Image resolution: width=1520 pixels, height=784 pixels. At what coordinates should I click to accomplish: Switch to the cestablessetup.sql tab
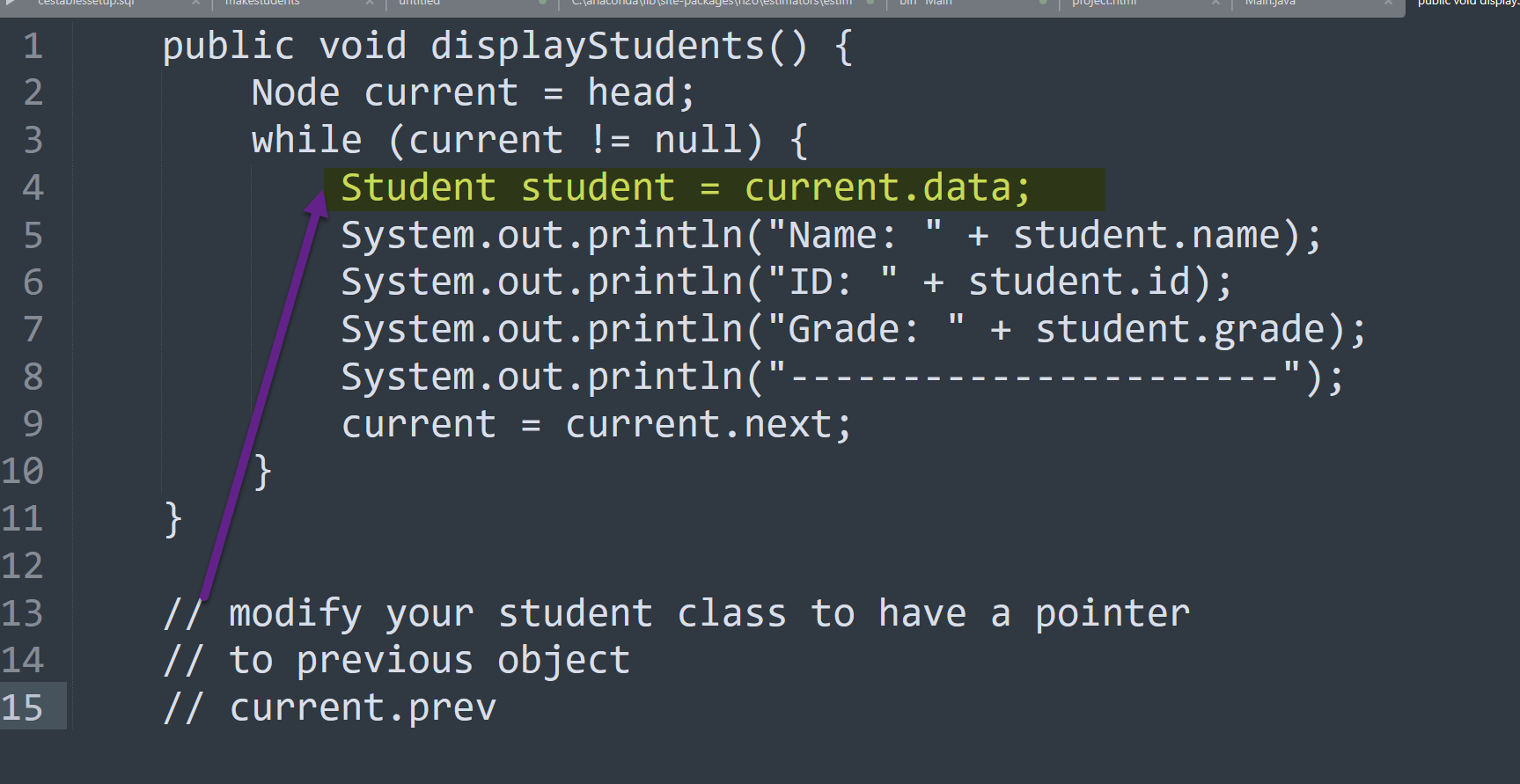pos(86,3)
